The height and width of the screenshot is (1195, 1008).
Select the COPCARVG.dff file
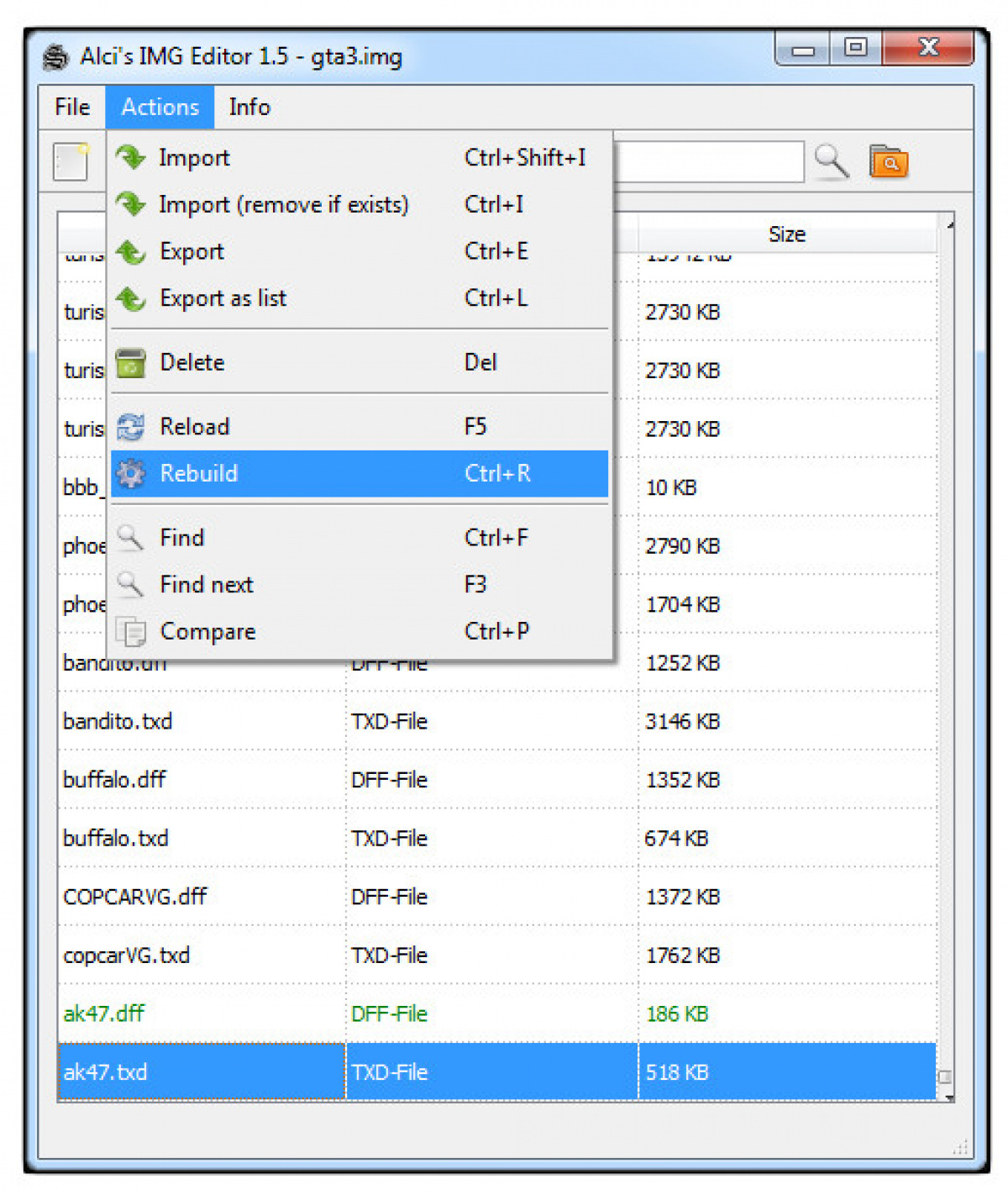coord(496,897)
